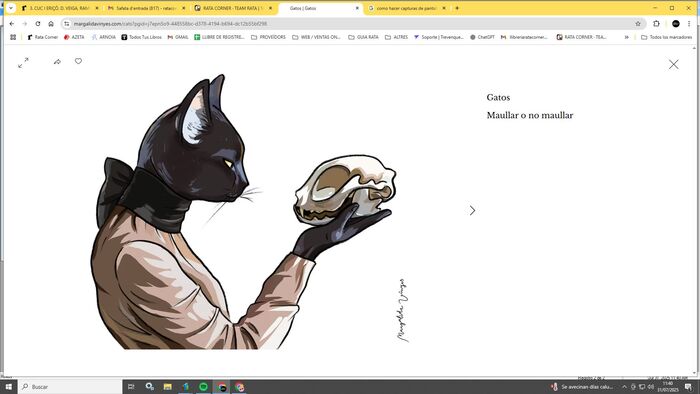Click the 'Gatos' gallery heading
The image size is (700, 394).
[x=498, y=97]
